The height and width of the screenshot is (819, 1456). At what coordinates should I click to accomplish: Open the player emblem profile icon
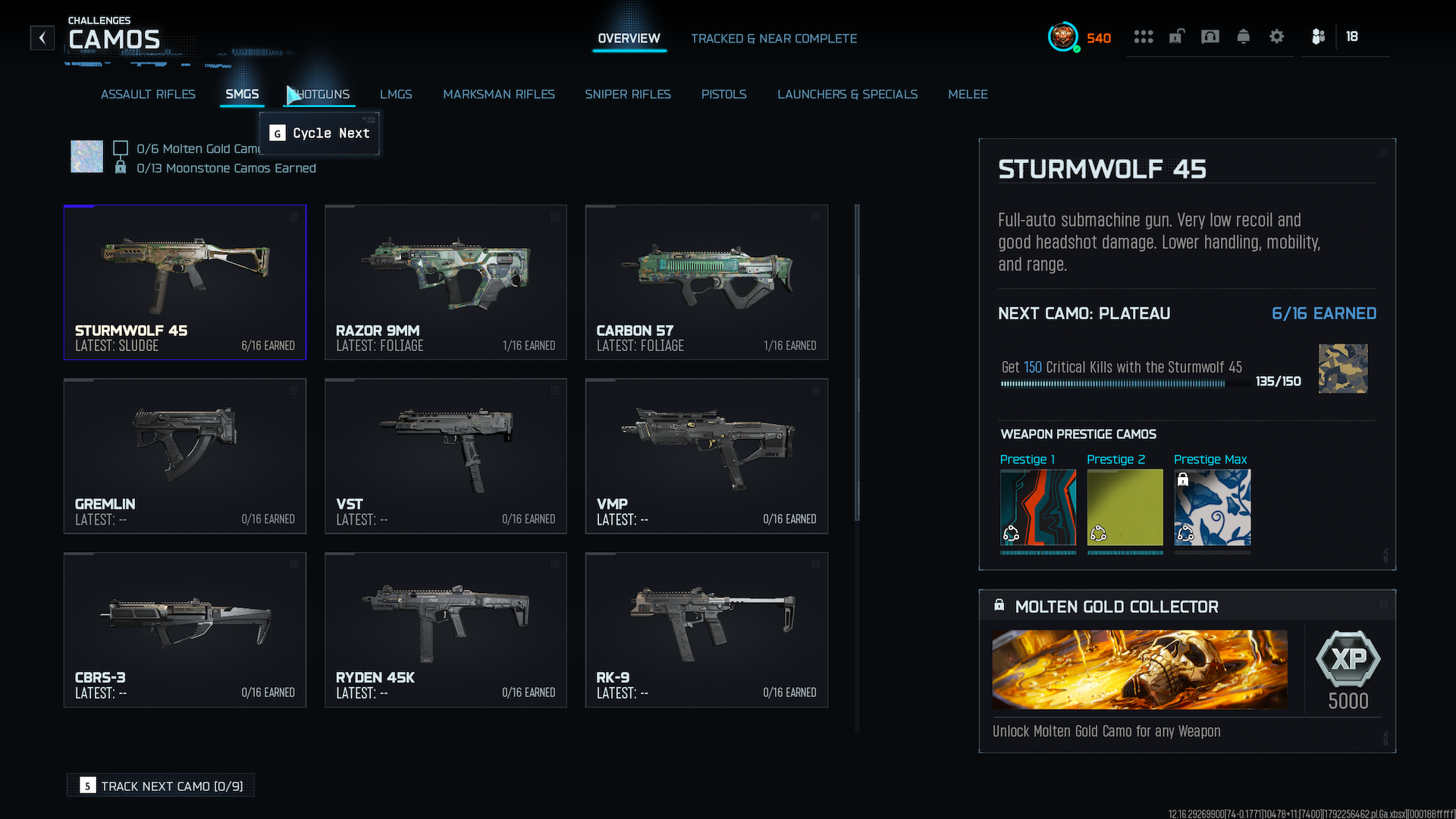coord(1062,36)
